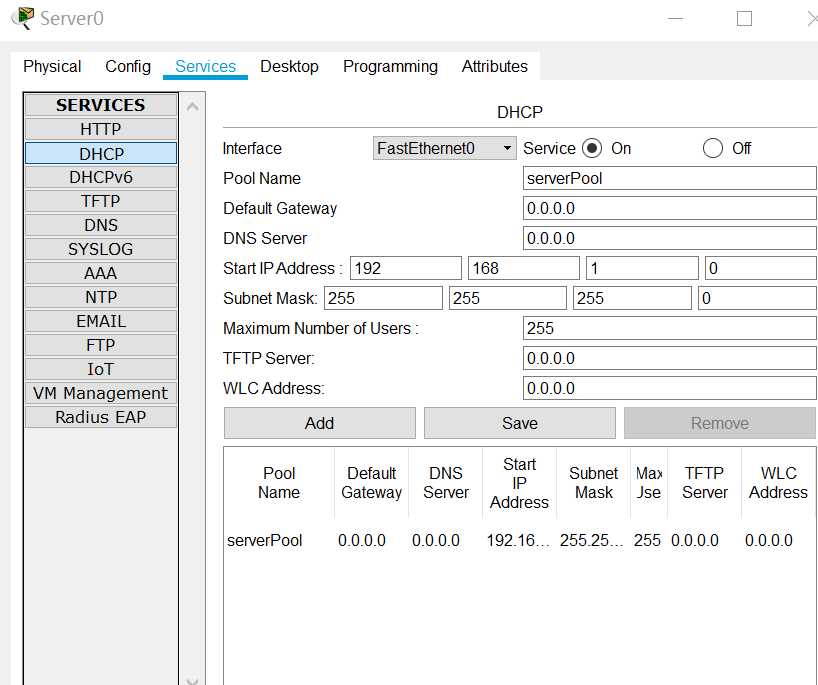Viewport: 818px width, 685px height.
Task: Open the VM Management service
Action: tap(101, 393)
